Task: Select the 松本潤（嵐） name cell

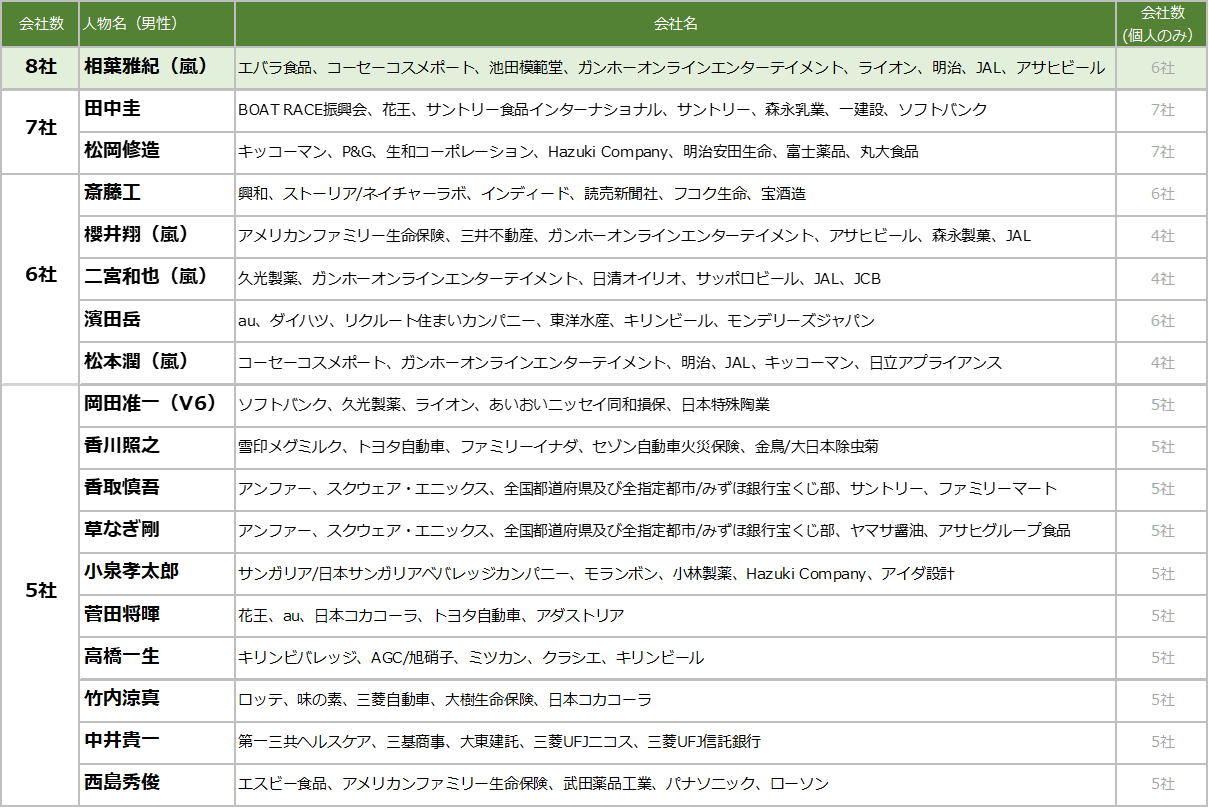Action: click(x=157, y=362)
